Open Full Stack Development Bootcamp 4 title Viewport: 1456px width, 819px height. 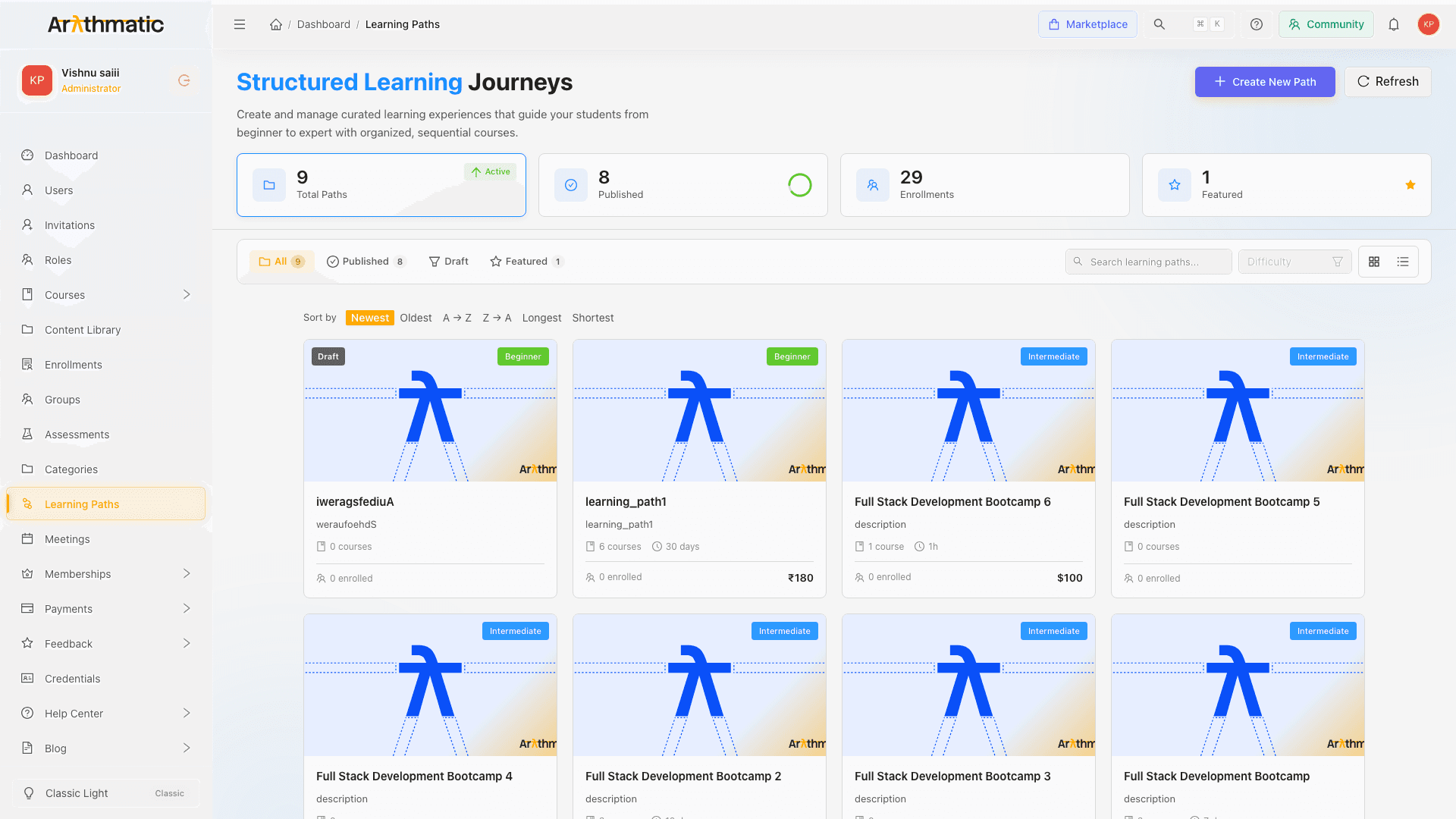coord(414,776)
